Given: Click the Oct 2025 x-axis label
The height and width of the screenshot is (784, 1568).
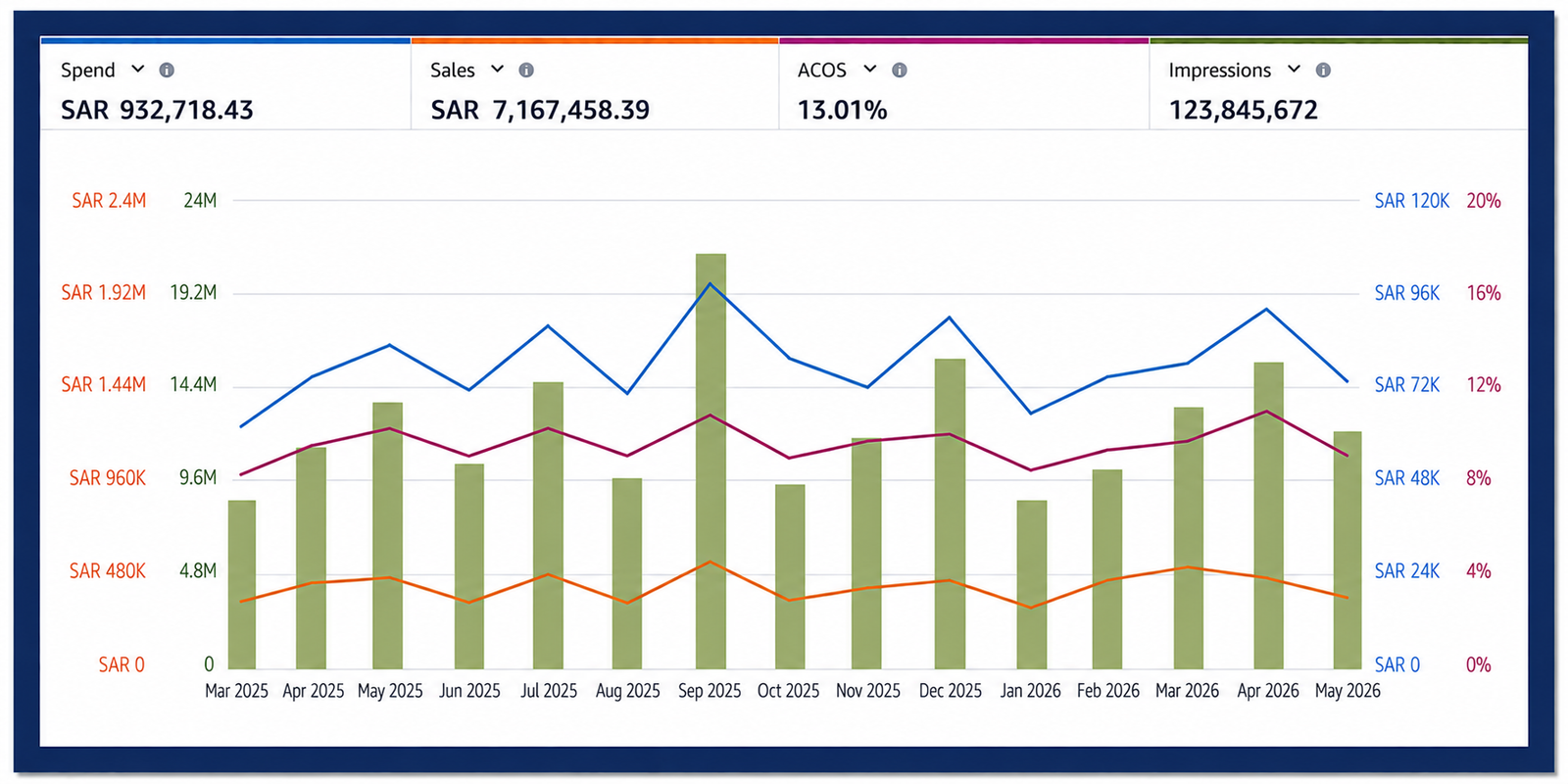Looking at the screenshot, I should pos(788,691).
